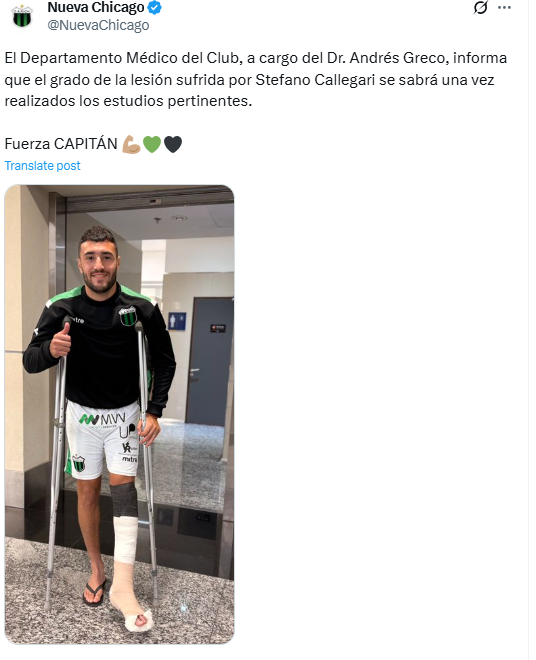This screenshot has width=536, height=660.
Task: Click the club crest on the black sweatshirt
Action: point(127,316)
